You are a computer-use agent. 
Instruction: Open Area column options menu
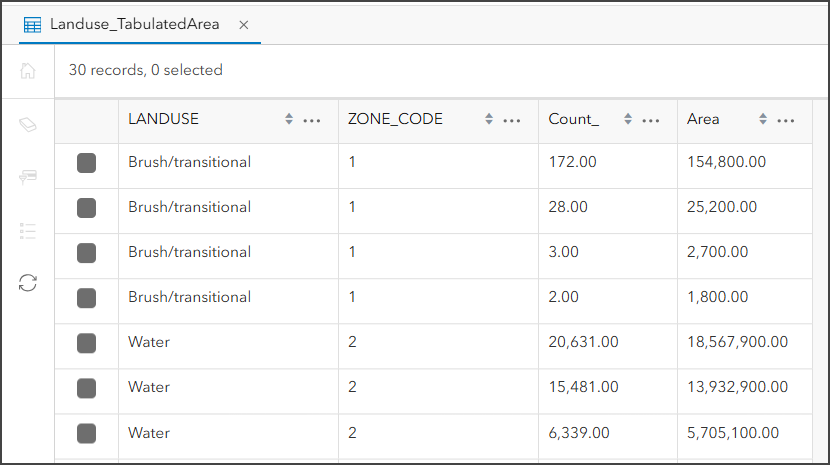(x=786, y=120)
